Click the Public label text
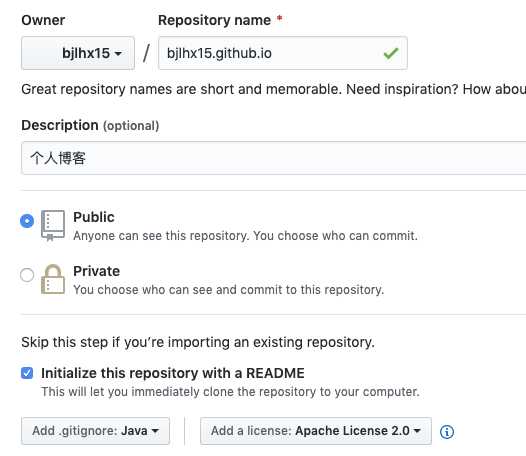Image resolution: width=526 pixels, height=456 pixels. click(94, 217)
